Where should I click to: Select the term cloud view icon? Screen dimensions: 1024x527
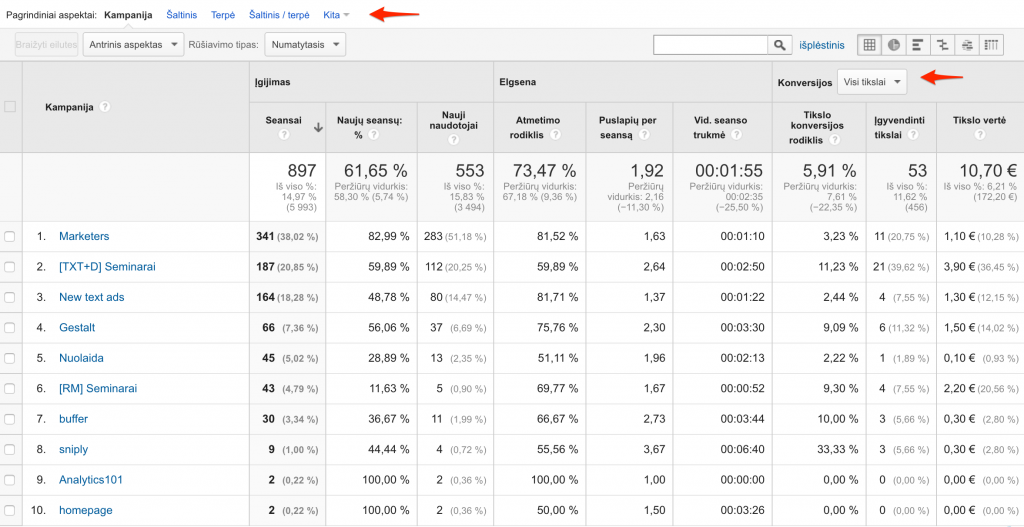click(966, 45)
